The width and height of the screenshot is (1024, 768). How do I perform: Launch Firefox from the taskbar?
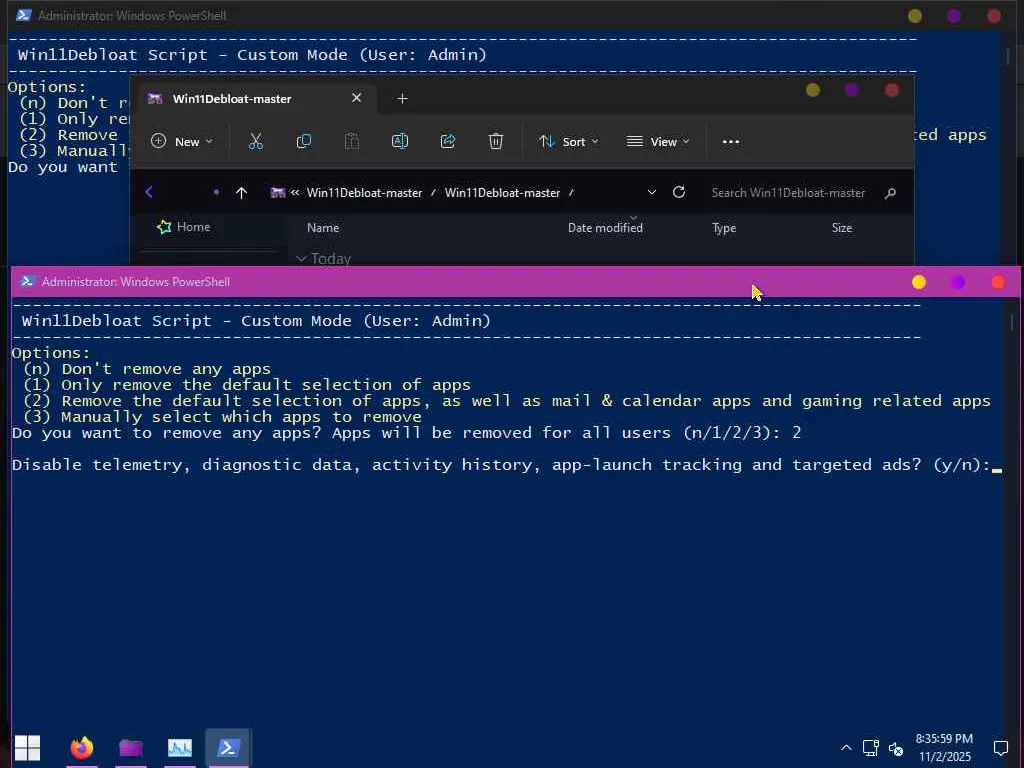[82, 747]
